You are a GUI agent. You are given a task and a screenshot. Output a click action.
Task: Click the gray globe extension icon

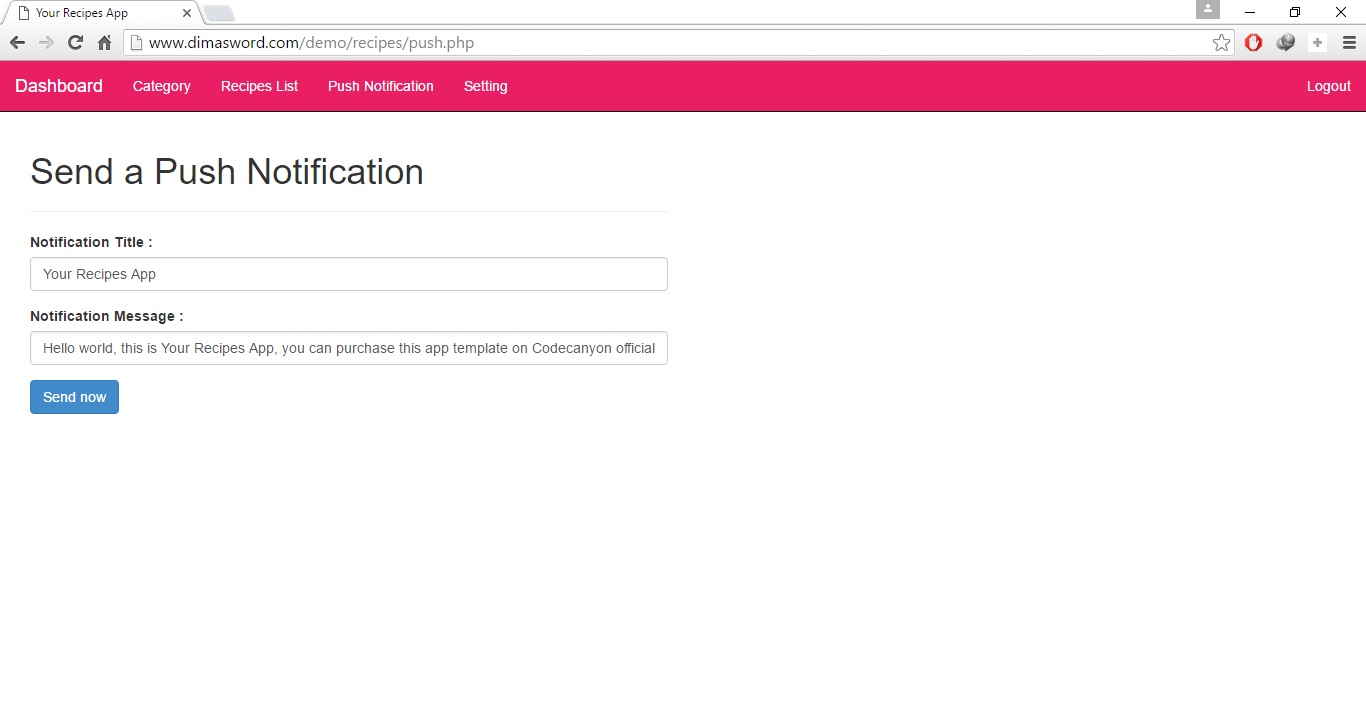click(x=1286, y=43)
